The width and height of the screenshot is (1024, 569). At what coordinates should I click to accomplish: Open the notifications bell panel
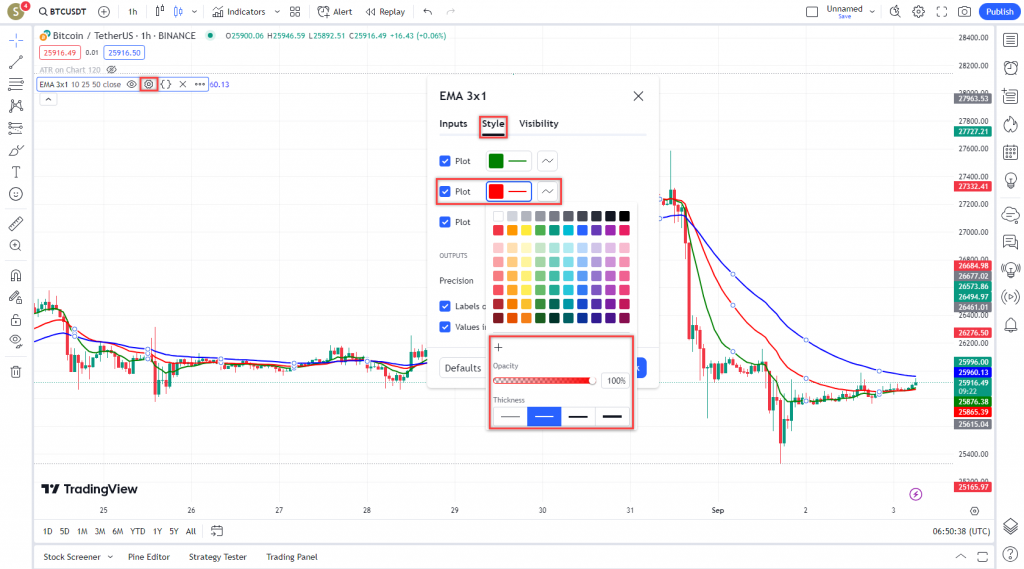pos(1010,325)
